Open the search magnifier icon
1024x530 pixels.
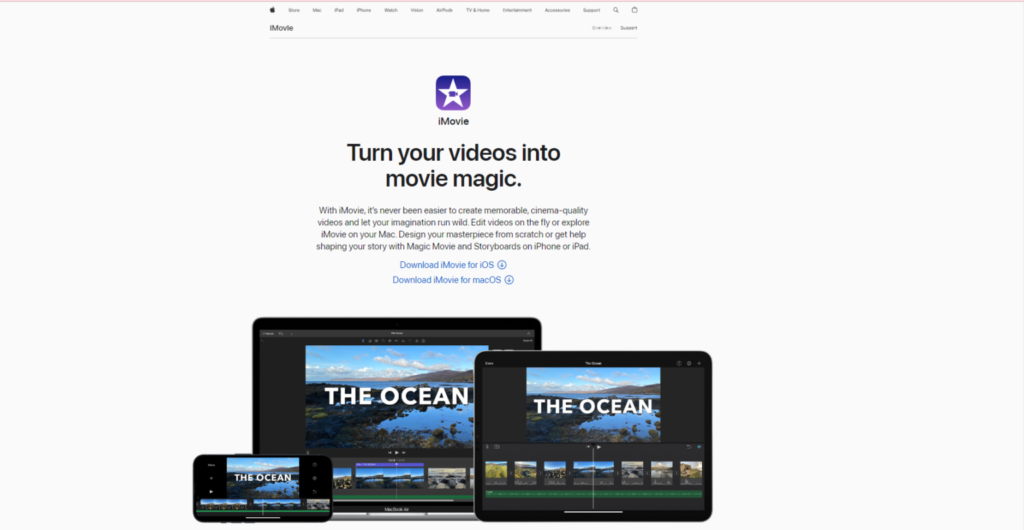[616, 10]
